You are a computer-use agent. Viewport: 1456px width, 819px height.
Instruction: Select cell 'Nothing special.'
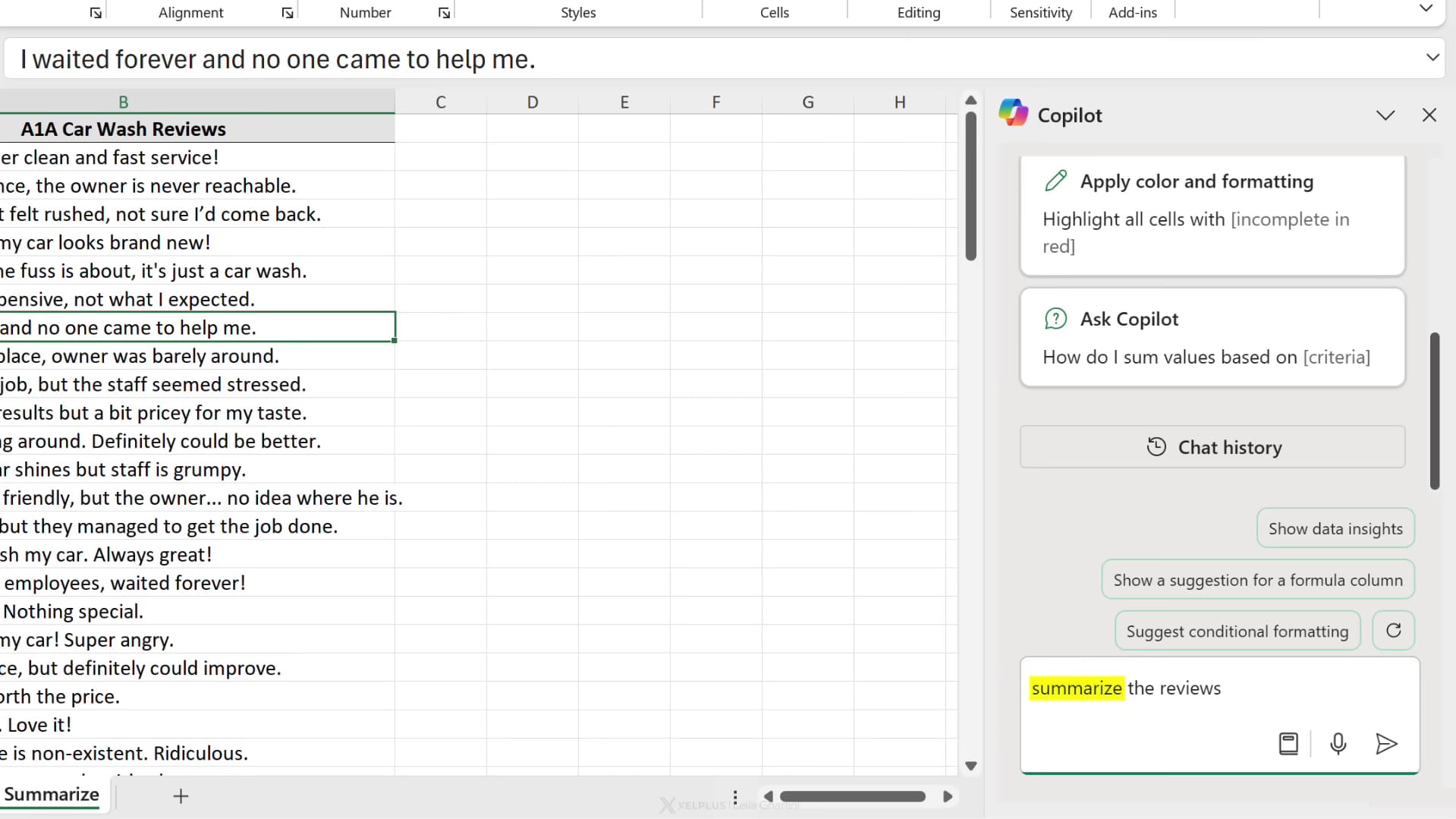[x=197, y=612]
